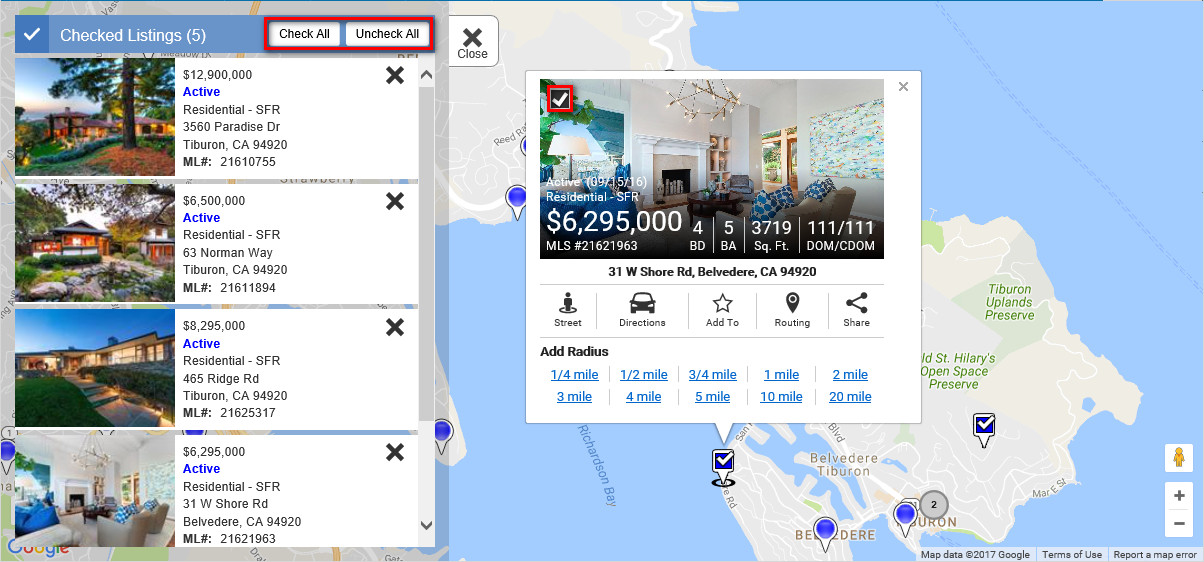Add a 5 mile radius

[712, 397]
